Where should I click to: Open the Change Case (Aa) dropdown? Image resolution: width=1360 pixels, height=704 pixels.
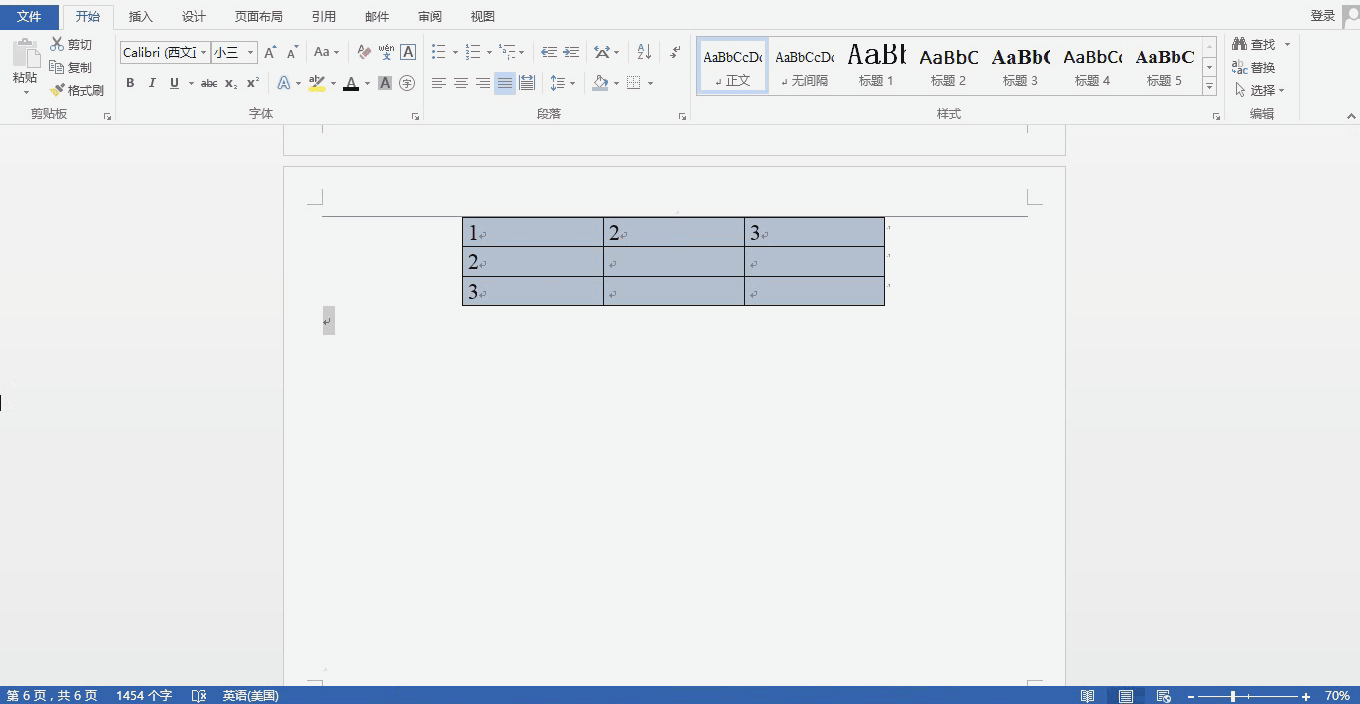click(326, 52)
